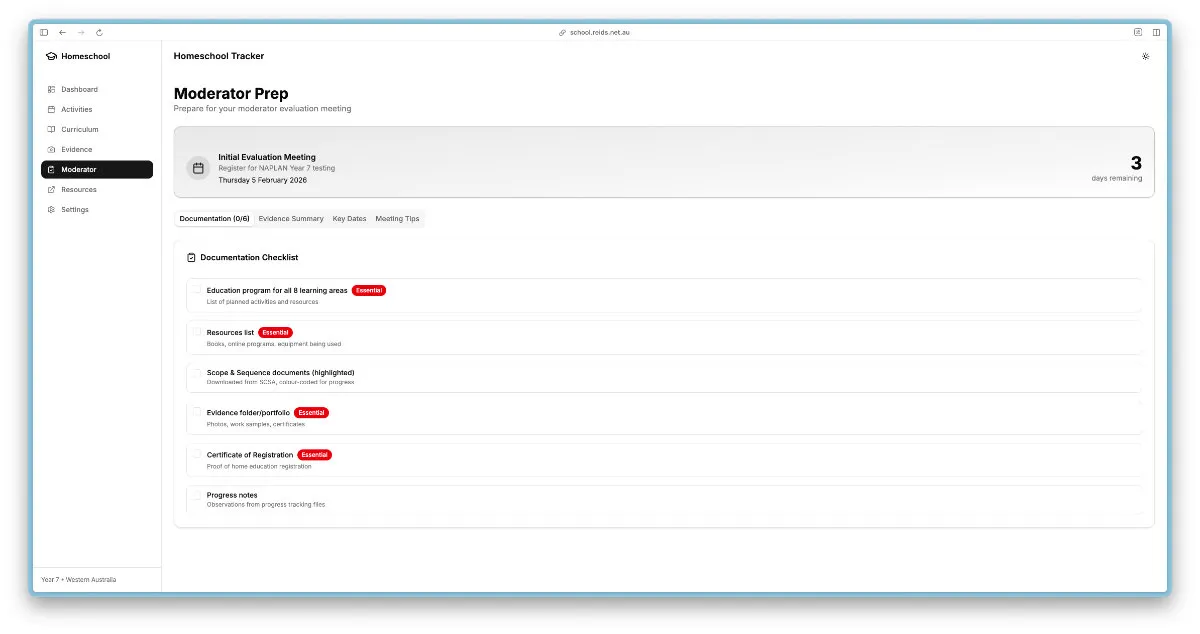The width and height of the screenshot is (1200, 634).
Task: Select the Documentation (0/6) tab
Action: (x=213, y=218)
